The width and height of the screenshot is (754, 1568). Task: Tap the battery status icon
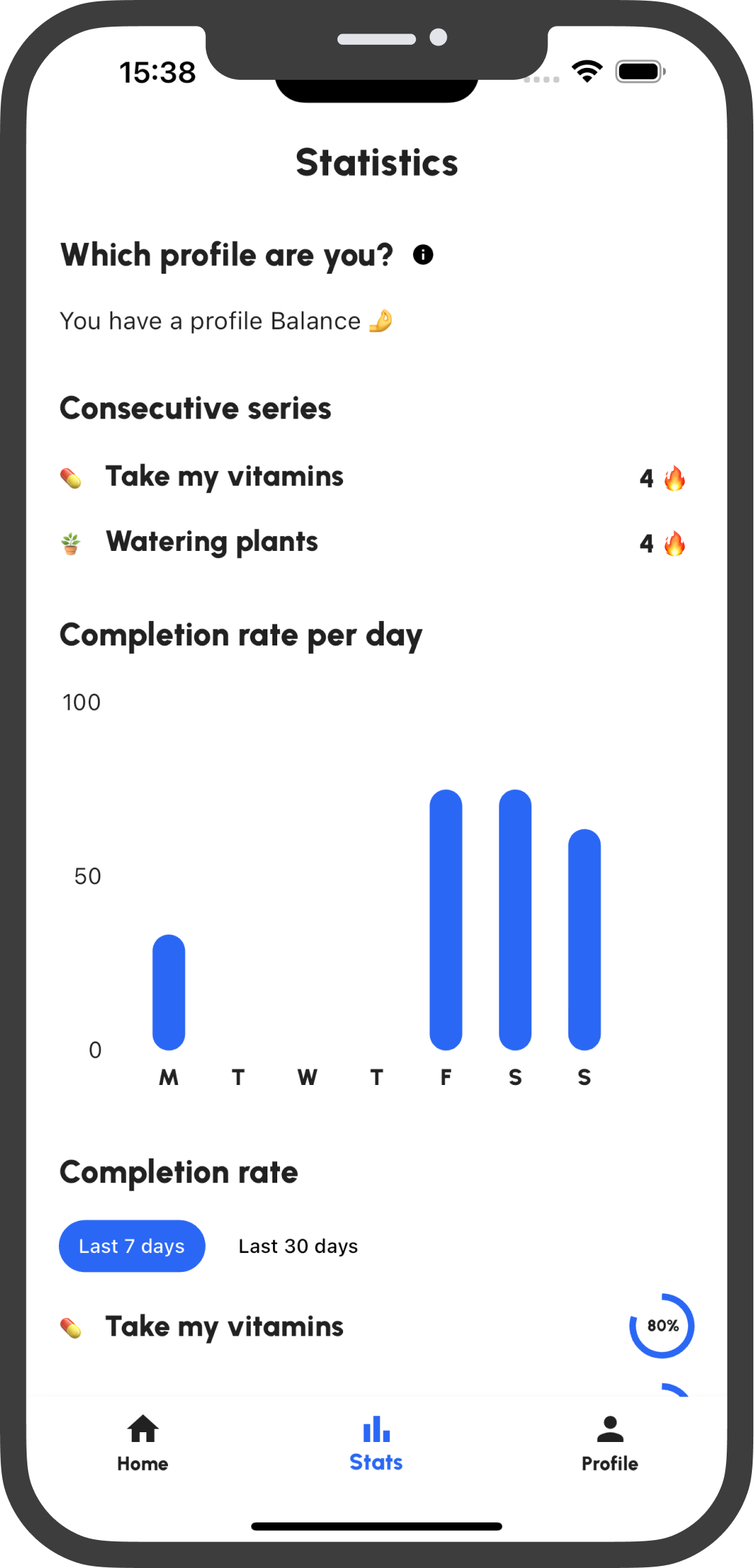click(x=640, y=71)
